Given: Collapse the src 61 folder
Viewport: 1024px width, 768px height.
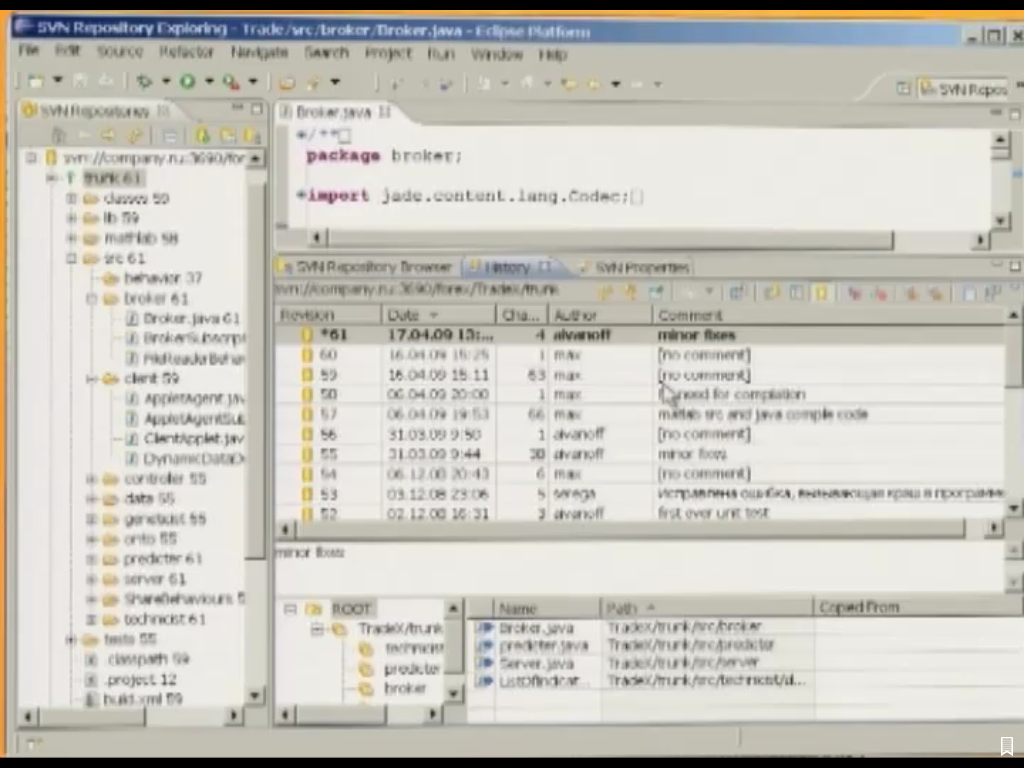Looking at the screenshot, I should (71, 259).
